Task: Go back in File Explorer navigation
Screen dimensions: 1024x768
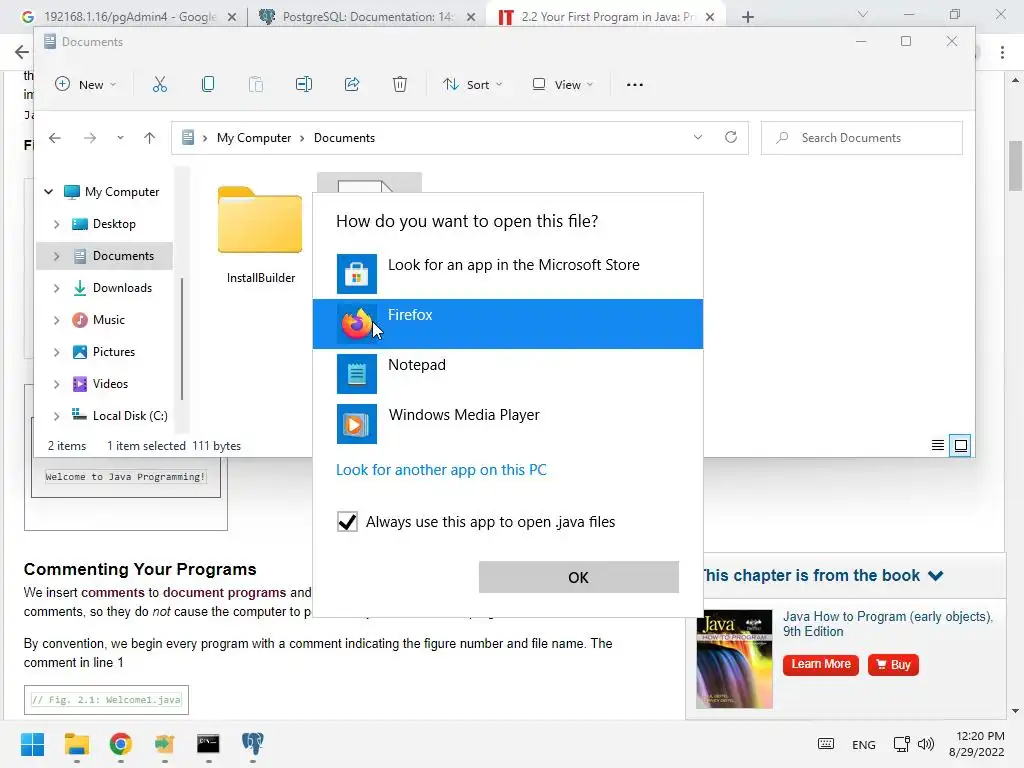Action: click(55, 138)
